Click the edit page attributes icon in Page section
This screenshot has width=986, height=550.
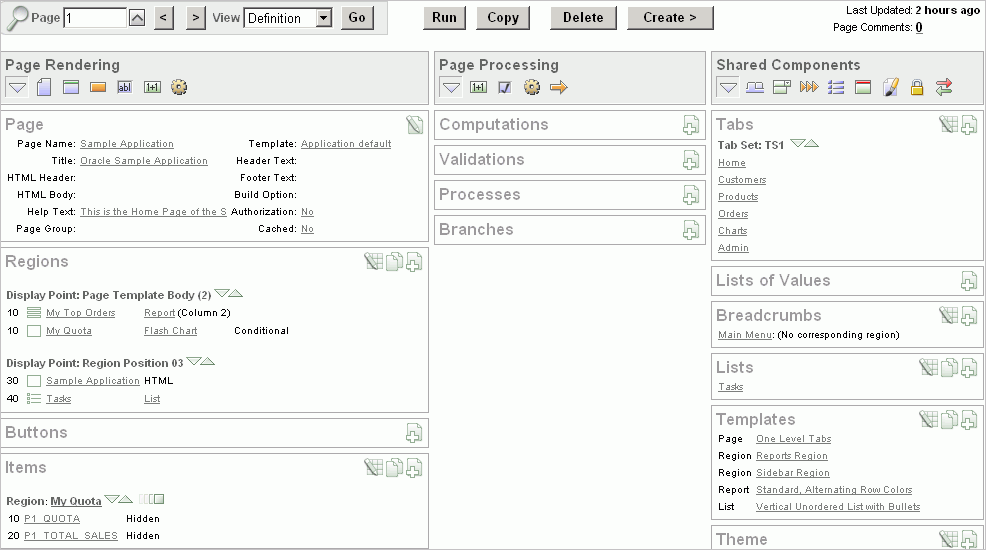pyautogui.click(x=414, y=125)
